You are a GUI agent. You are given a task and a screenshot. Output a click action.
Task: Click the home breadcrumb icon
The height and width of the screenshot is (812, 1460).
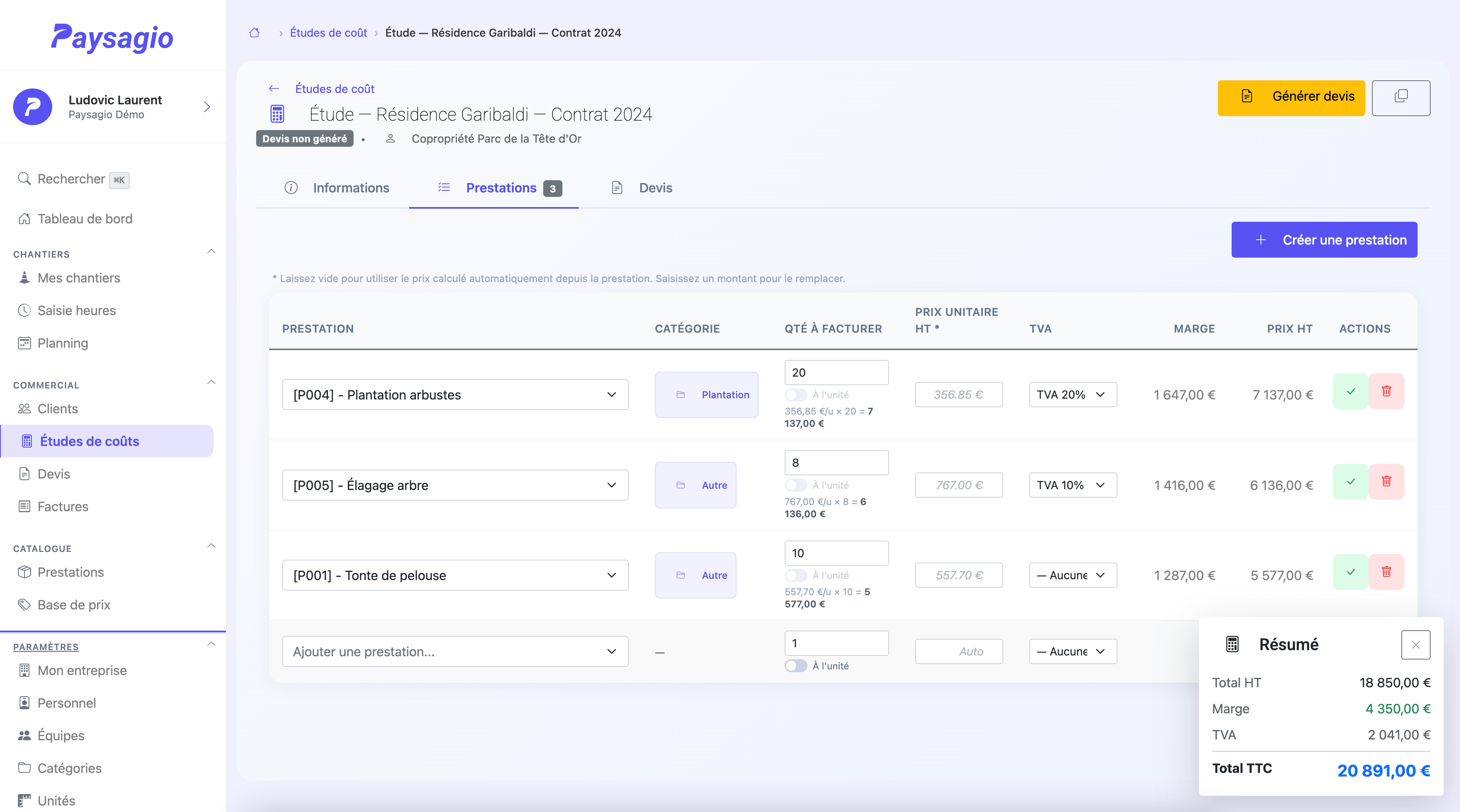coord(254,33)
